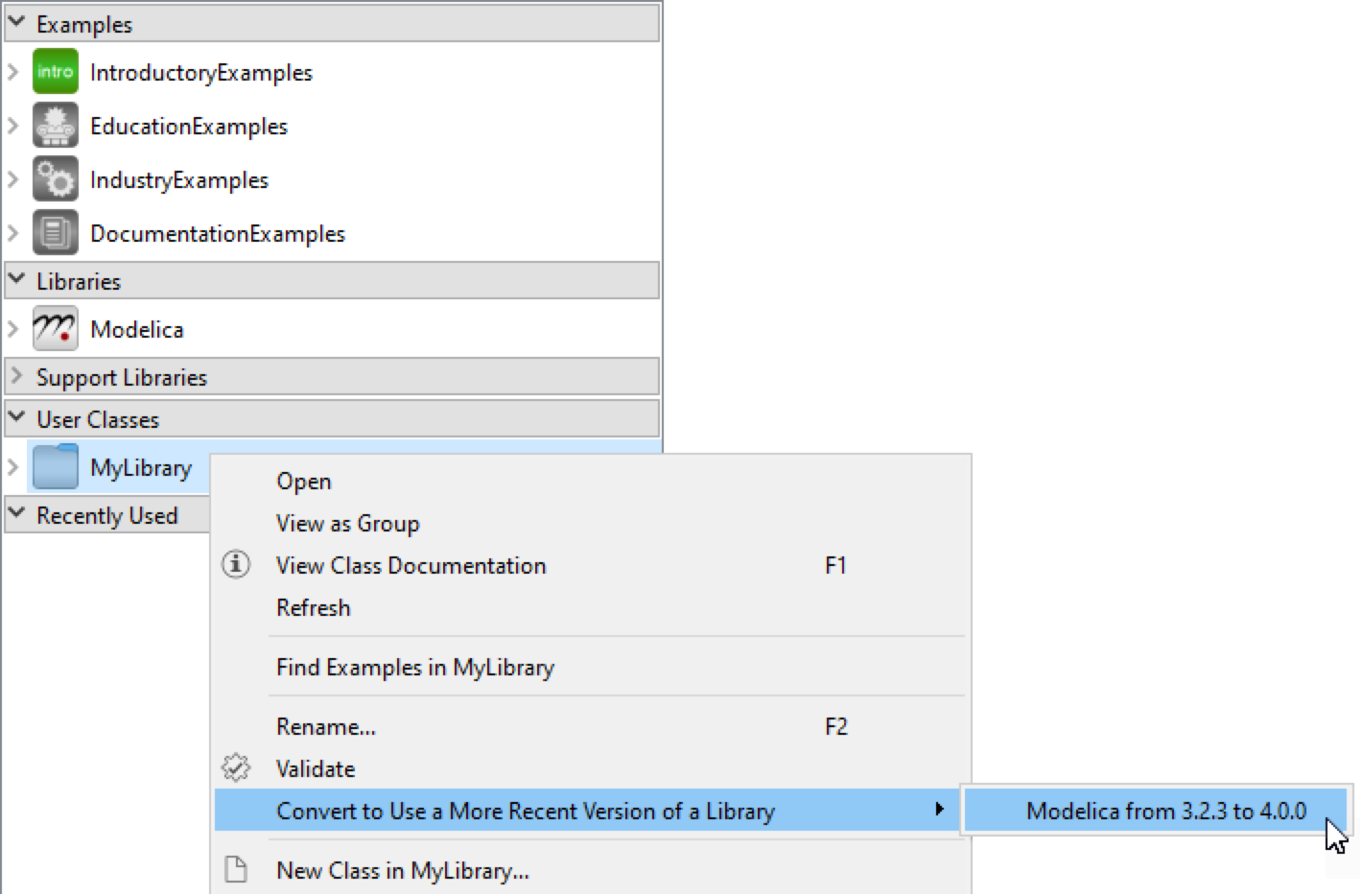Click the MyLibrary blue folder icon
The image size is (1362, 896).
point(55,467)
